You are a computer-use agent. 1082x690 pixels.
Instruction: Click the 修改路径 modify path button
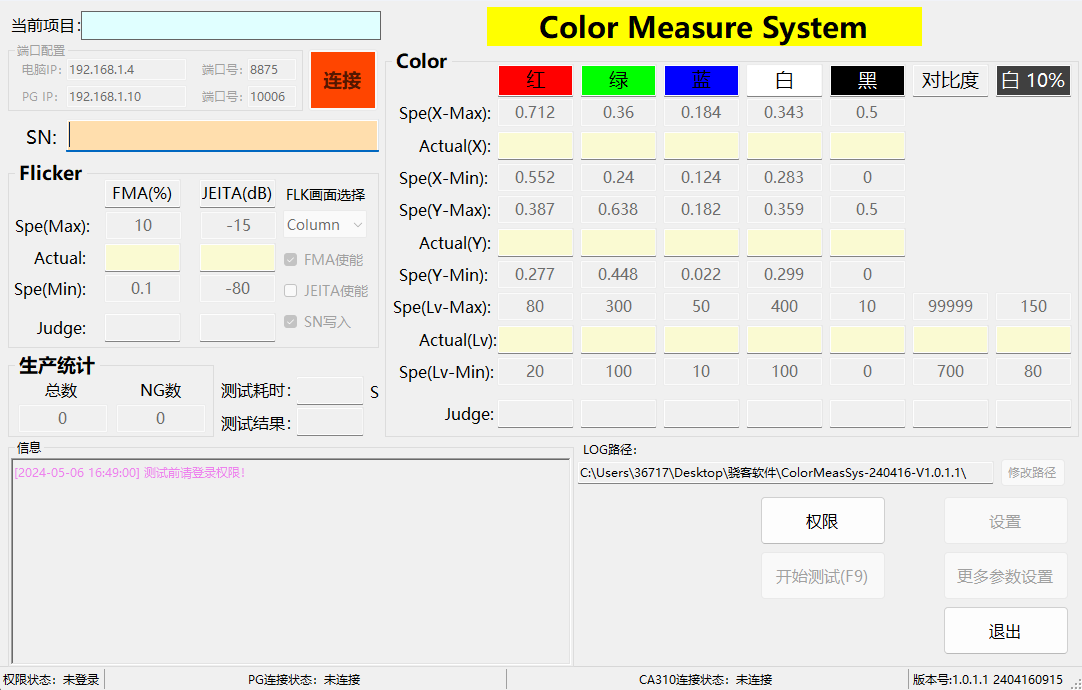pos(1031,472)
